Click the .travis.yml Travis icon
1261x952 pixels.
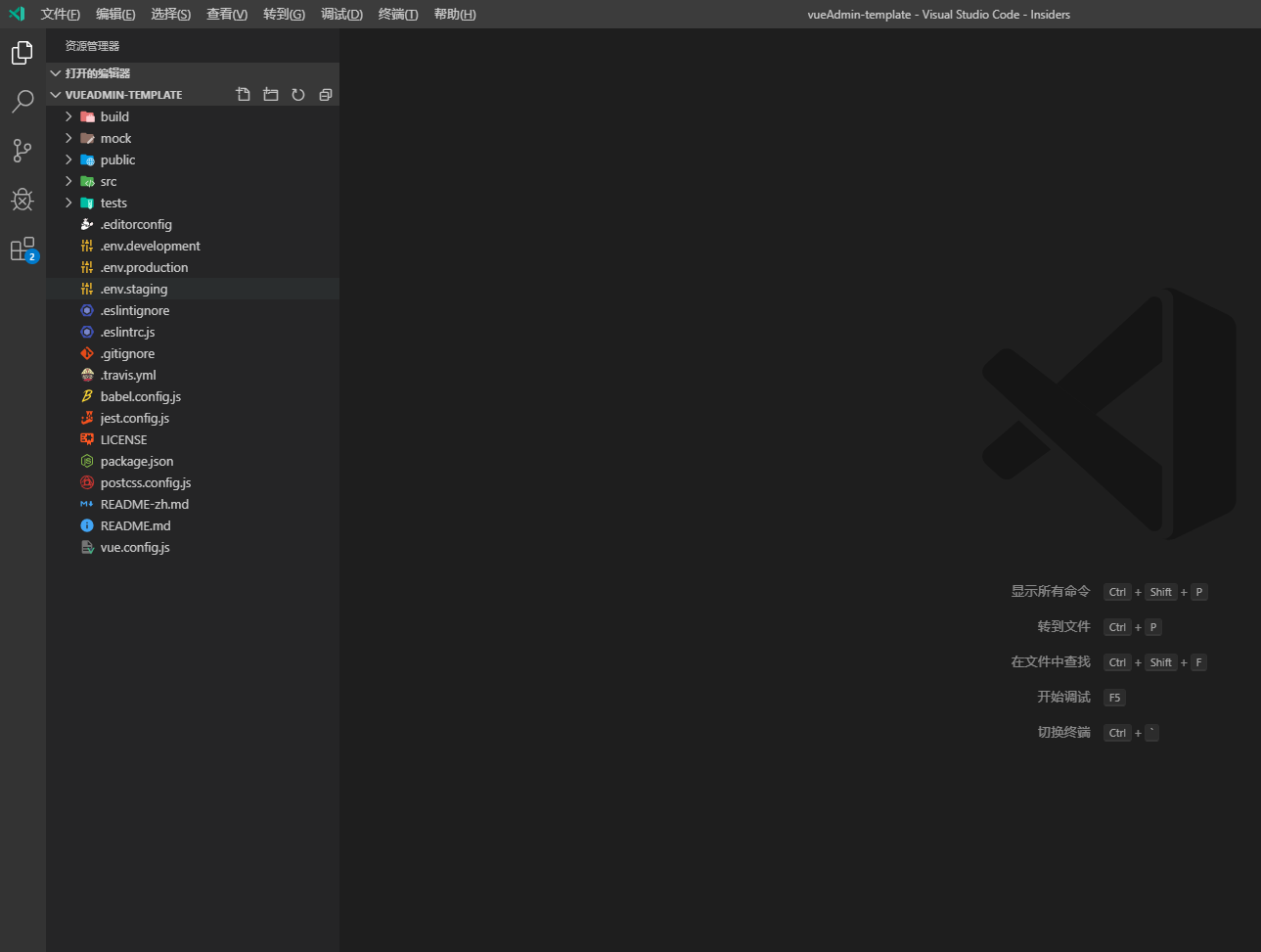87,375
